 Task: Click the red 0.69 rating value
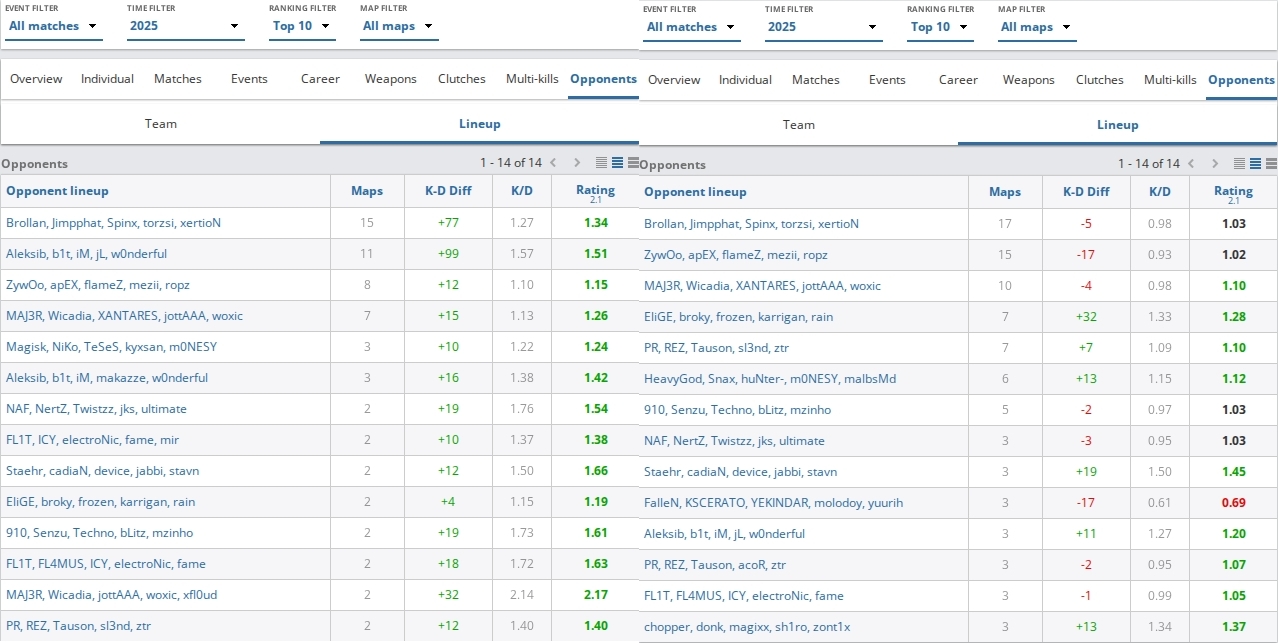pos(1234,503)
